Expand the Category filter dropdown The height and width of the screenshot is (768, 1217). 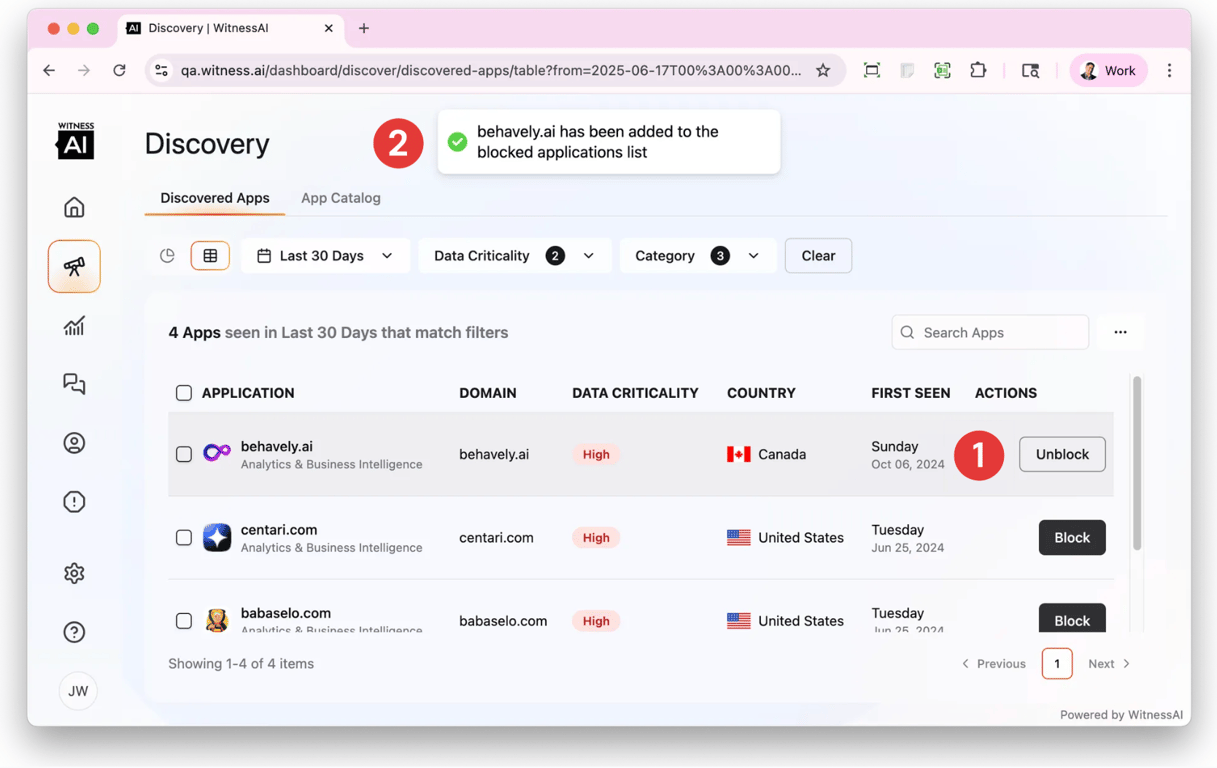(698, 256)
